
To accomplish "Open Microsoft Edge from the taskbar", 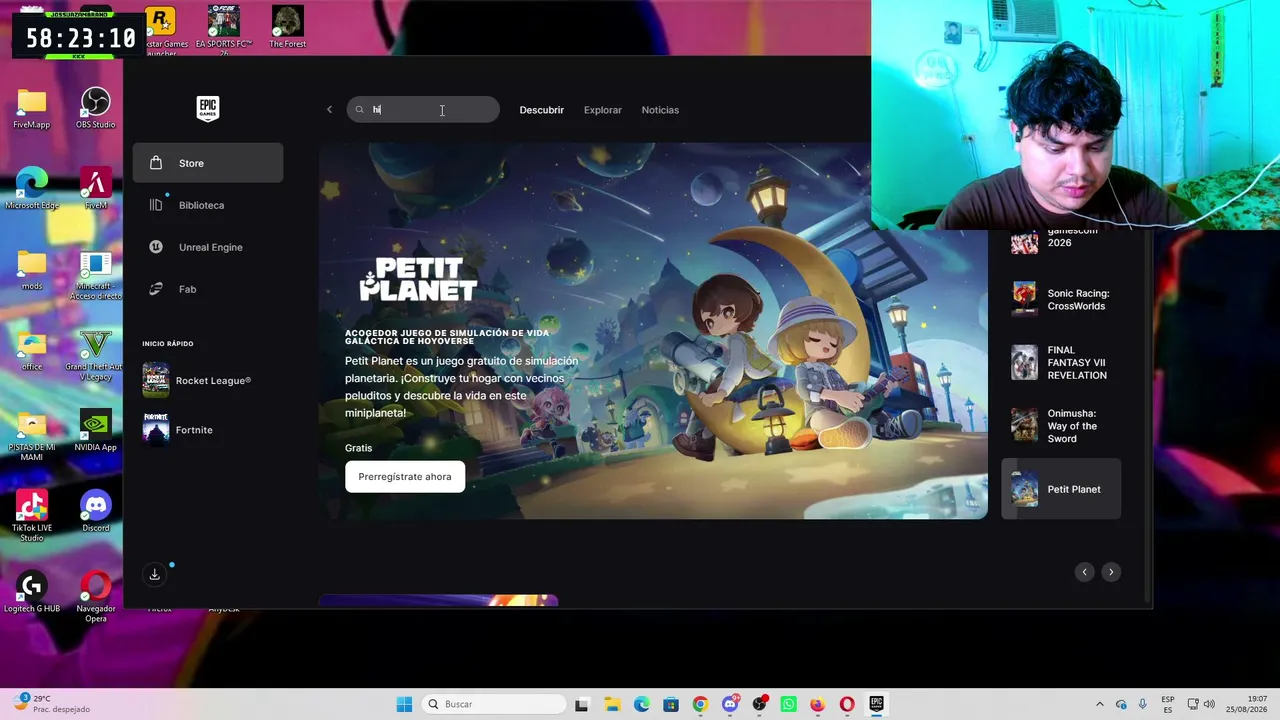I will [x=641, y=704].
